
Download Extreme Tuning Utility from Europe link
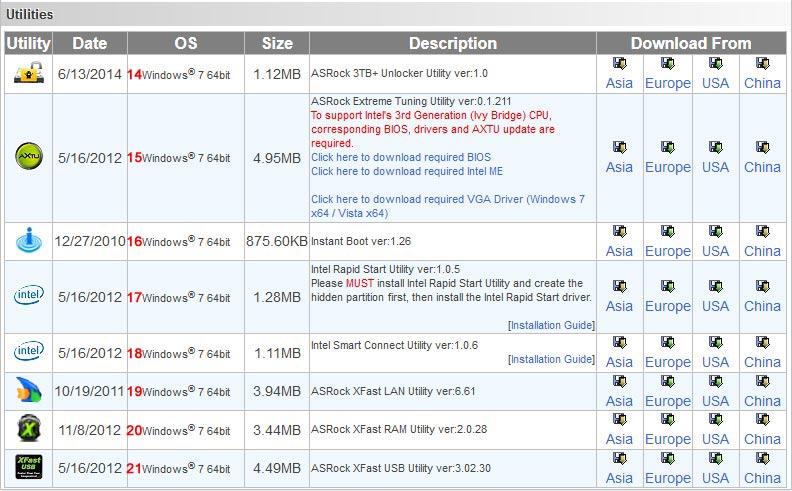tap(668, 167)
